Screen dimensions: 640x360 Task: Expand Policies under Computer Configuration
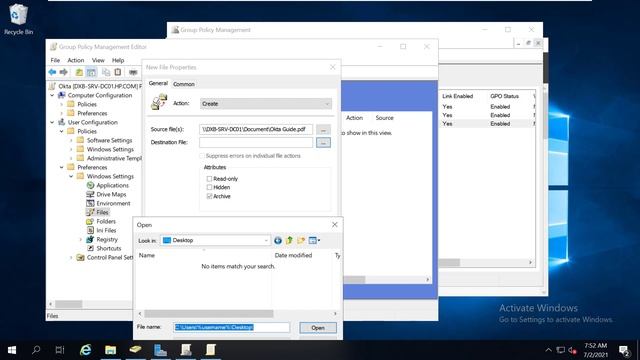pyautogui.click(x=62, y=104)
